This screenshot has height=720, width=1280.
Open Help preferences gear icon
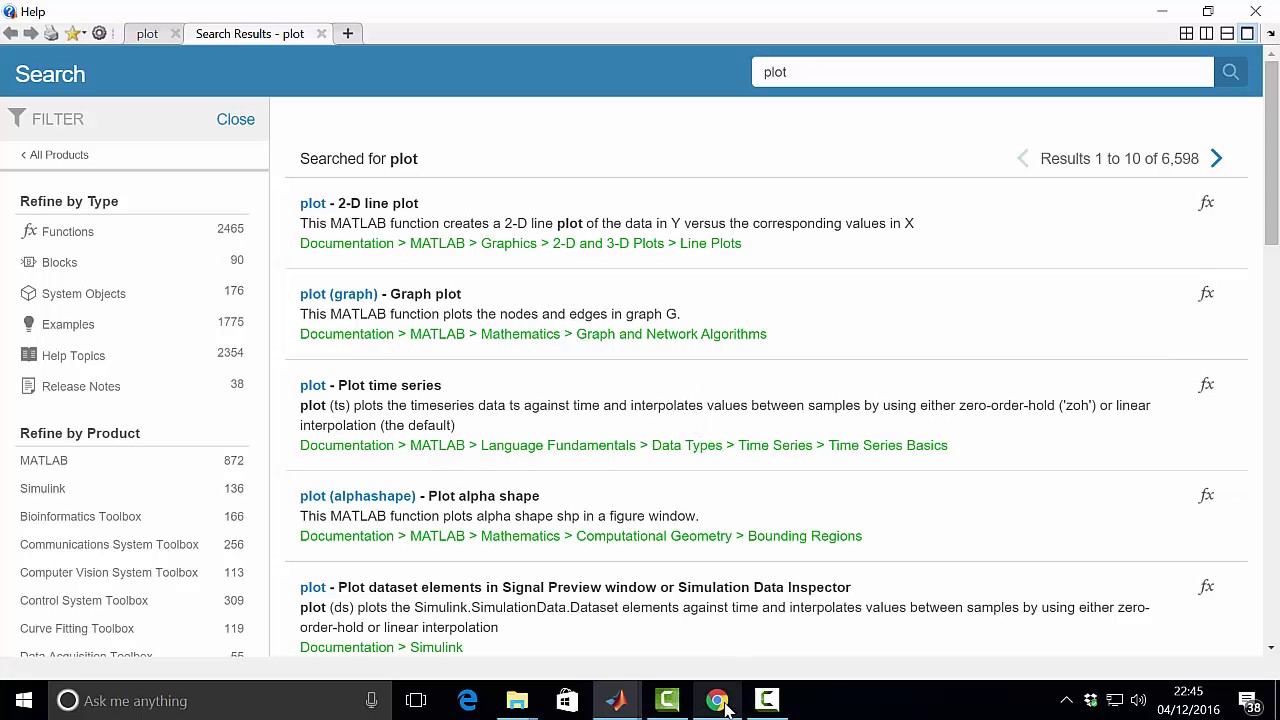click(x=99, y=33)
